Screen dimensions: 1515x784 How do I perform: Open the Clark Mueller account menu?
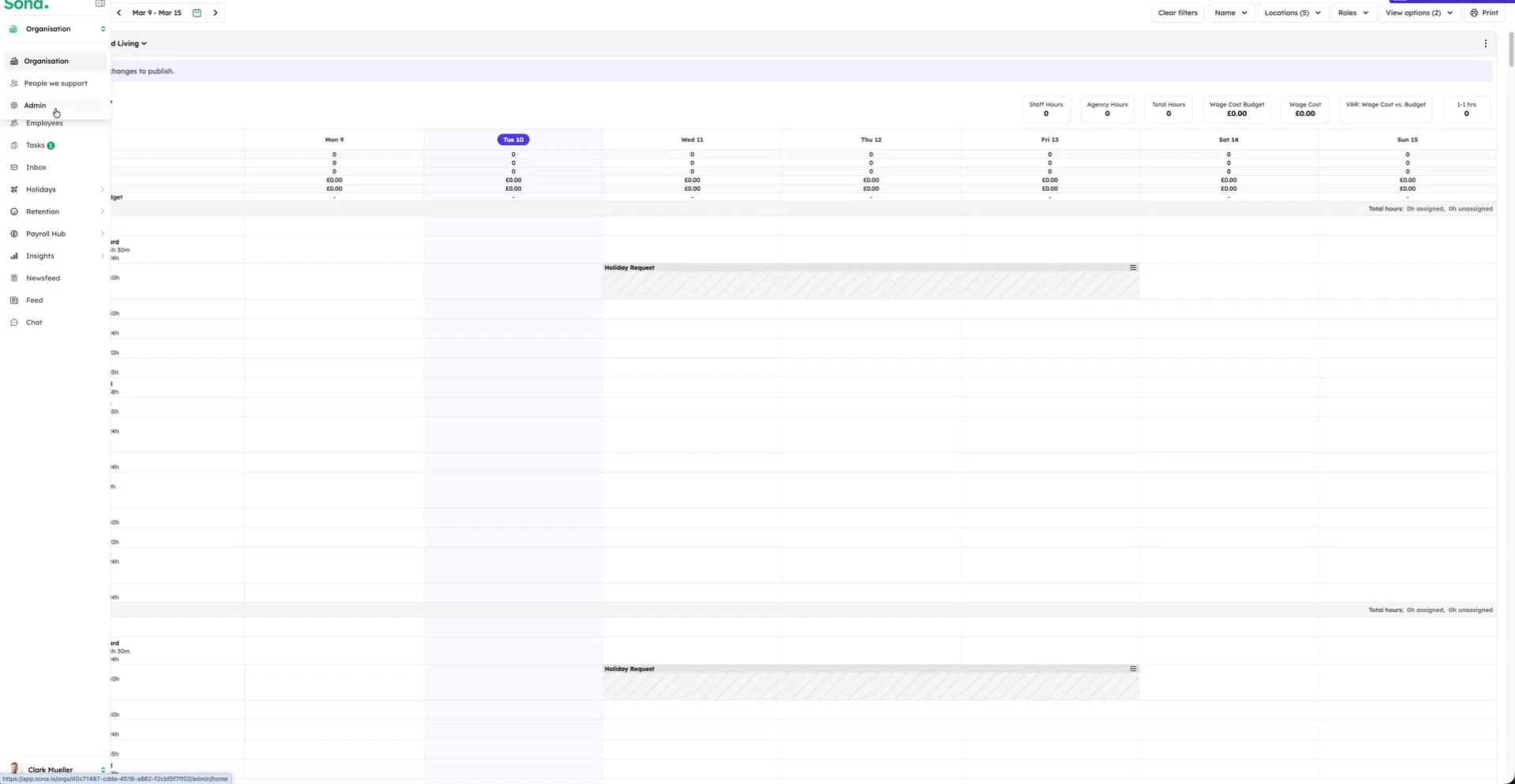click(57, 769)
